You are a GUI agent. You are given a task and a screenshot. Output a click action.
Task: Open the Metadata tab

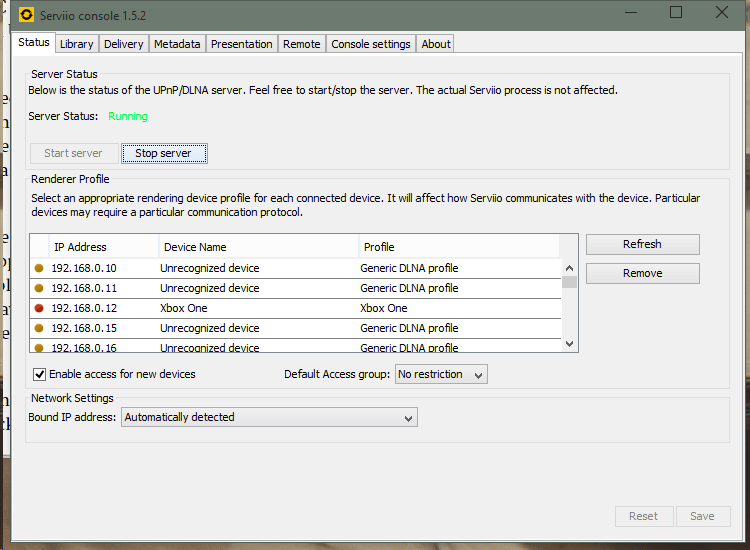pyautogui.click(x=177, y=44)
